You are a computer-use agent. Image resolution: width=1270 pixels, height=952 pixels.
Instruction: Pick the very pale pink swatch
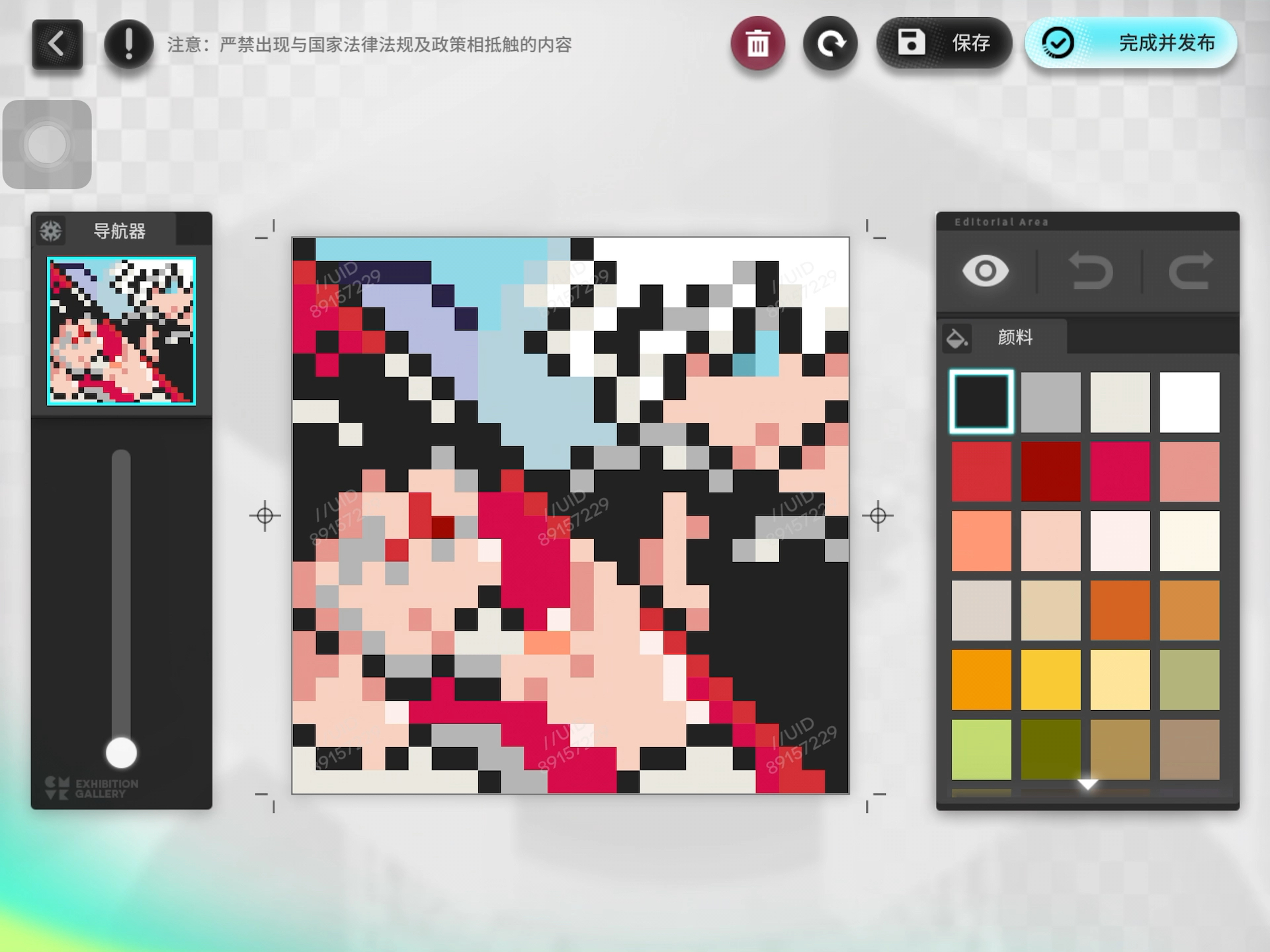click(1121, 541)
